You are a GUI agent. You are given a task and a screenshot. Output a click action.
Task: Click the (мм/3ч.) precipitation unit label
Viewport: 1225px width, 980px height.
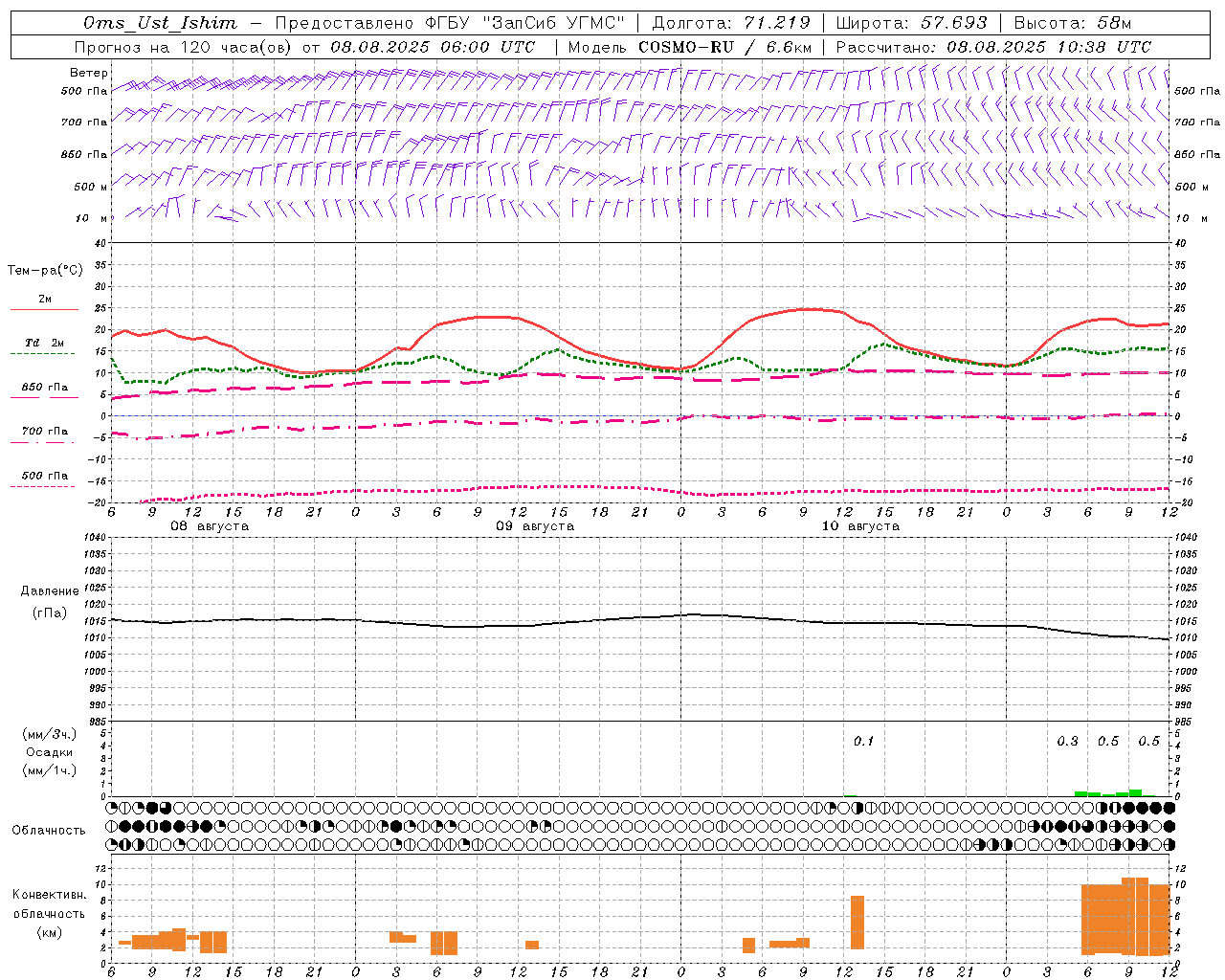pyautogui.click(x=49, y=734)
